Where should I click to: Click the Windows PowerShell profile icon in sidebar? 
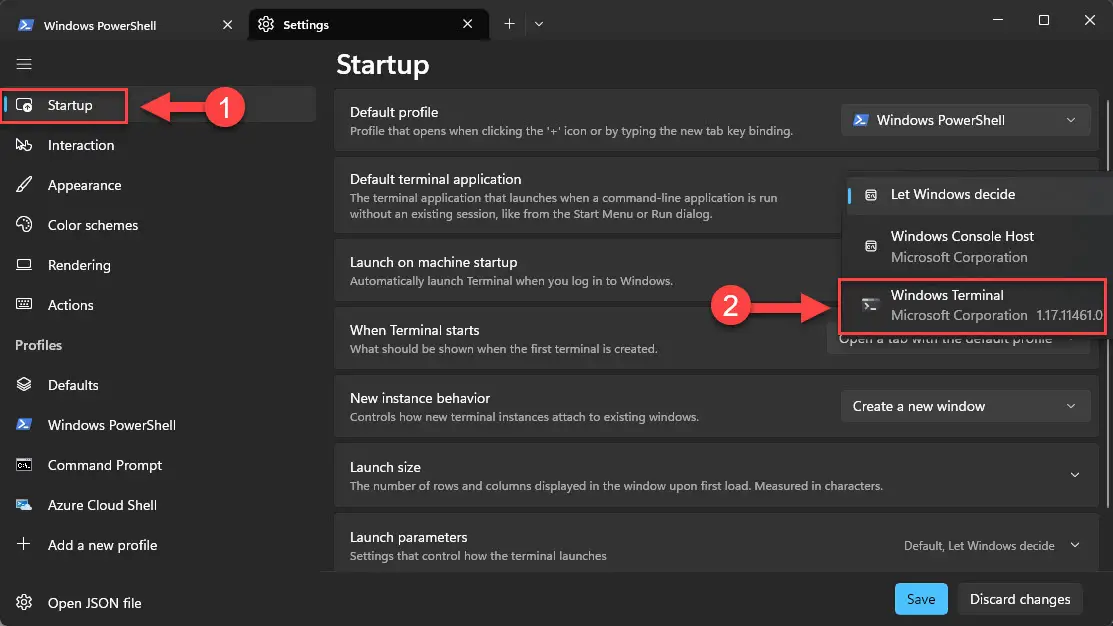tap(24, 424)
